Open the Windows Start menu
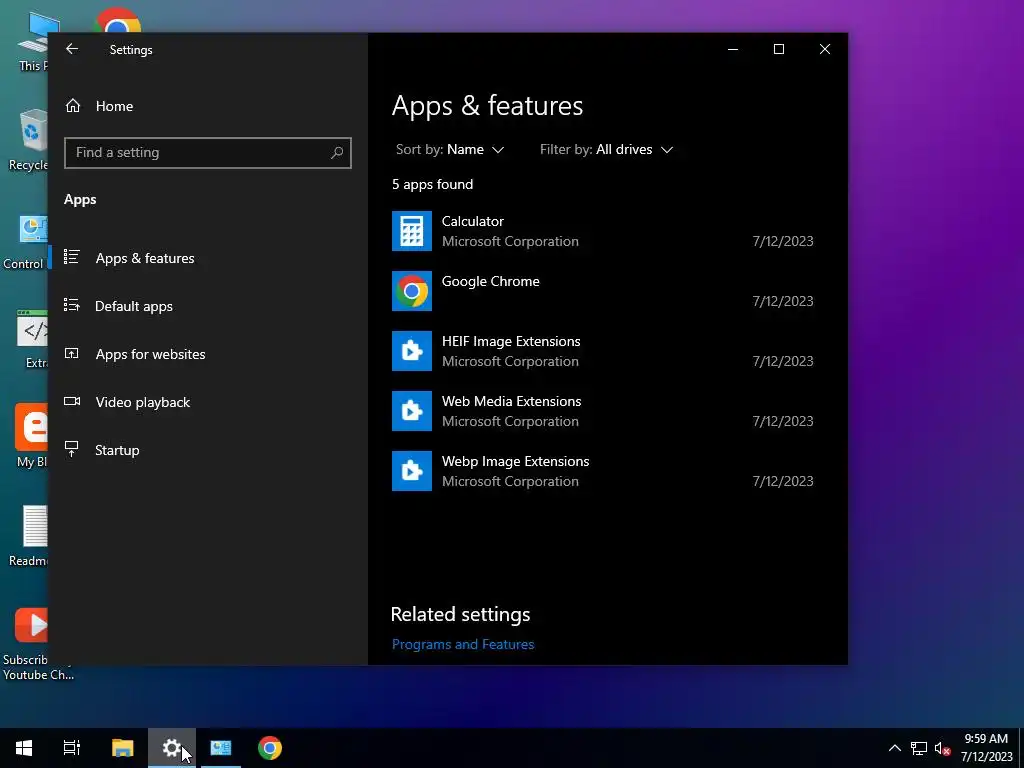The height and width of the screenshot is (768, 1024). tap(24, 748)
